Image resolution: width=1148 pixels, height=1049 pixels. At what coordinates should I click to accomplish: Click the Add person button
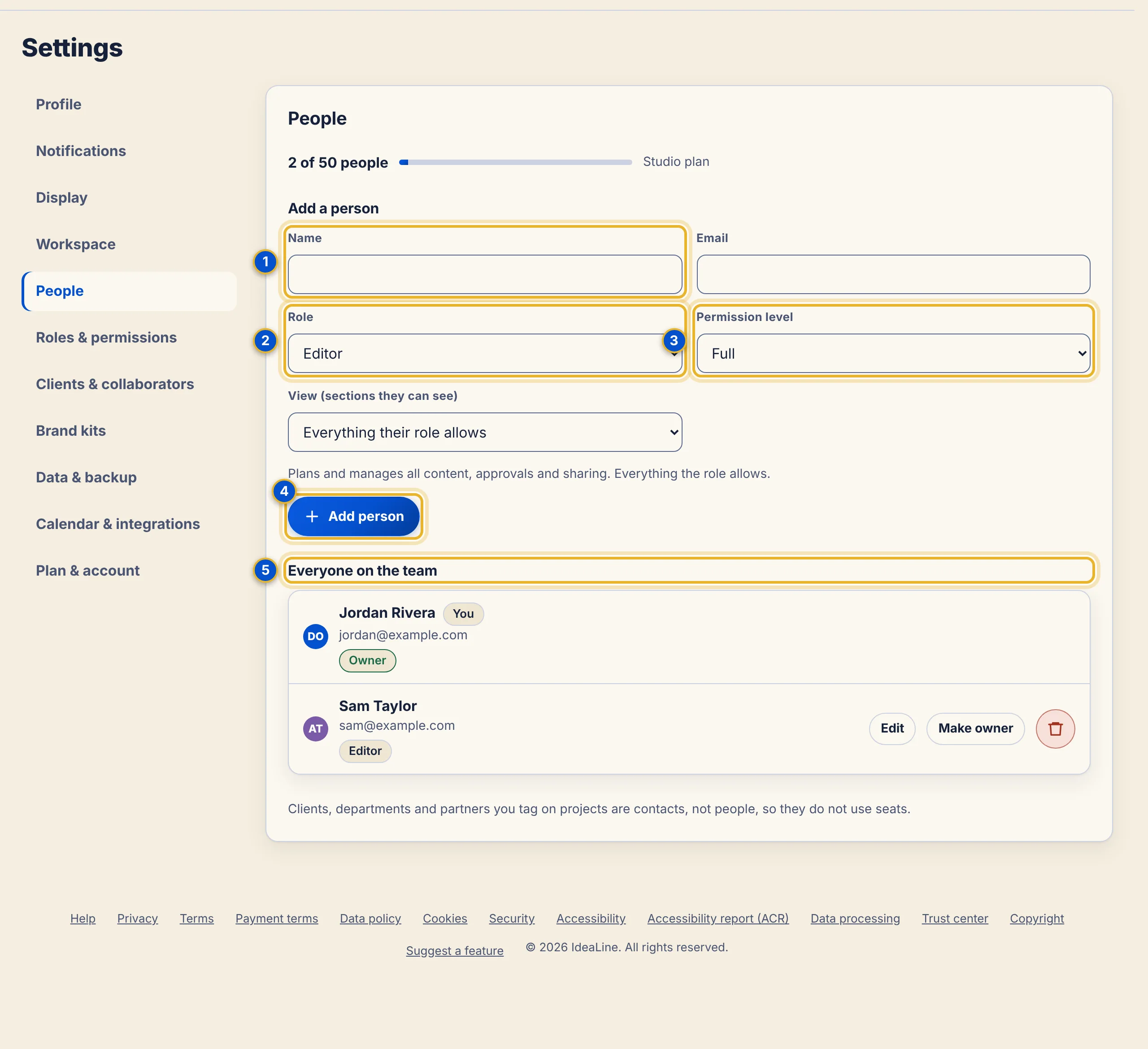(x=354, y=516)
